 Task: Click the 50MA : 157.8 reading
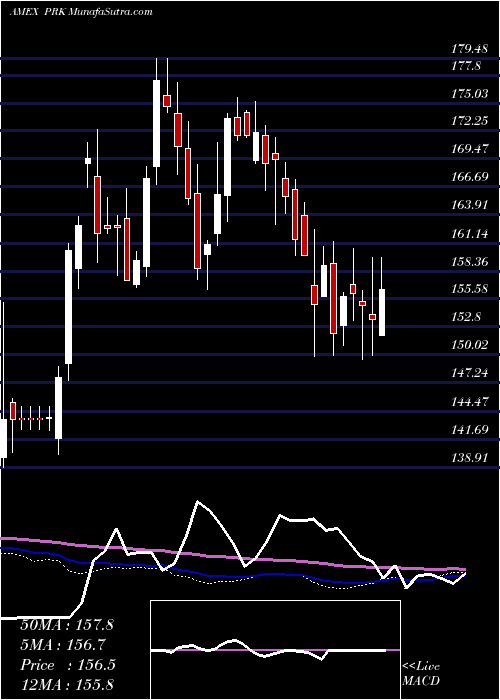(67, 625)
